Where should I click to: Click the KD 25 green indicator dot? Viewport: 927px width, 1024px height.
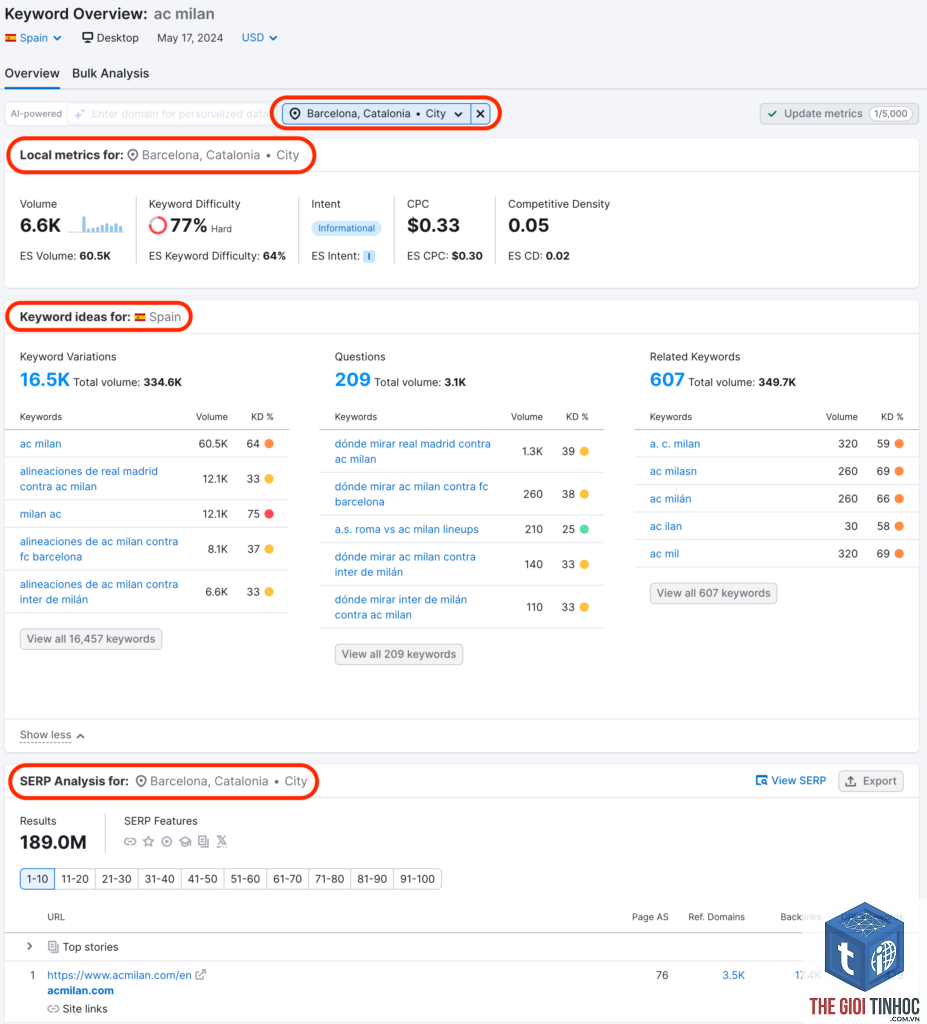[x=584, y=530]
